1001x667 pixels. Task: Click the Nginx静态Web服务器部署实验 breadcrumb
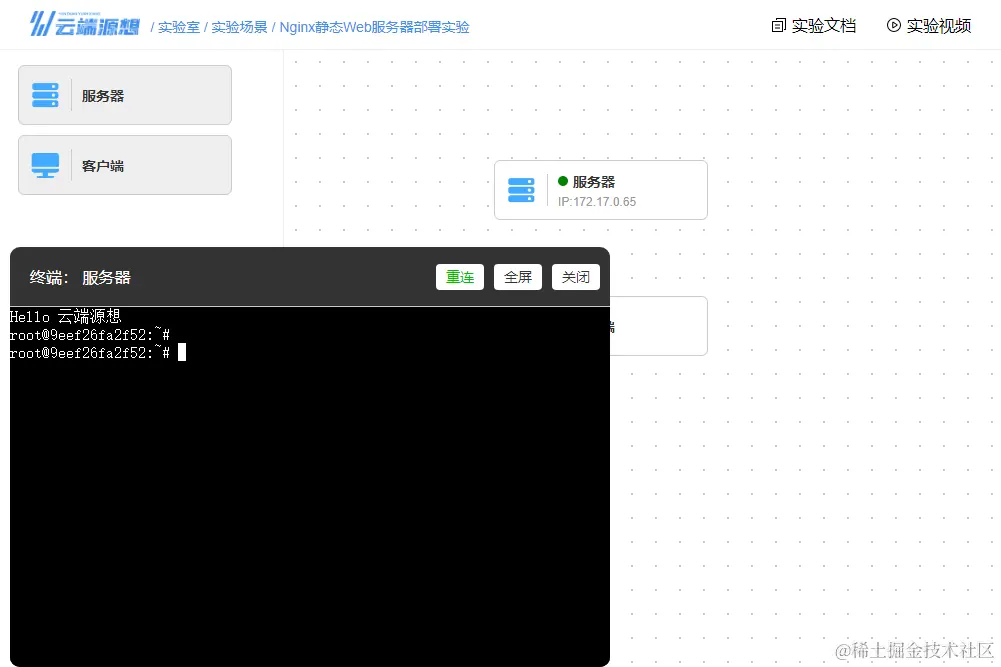[374, 27]
